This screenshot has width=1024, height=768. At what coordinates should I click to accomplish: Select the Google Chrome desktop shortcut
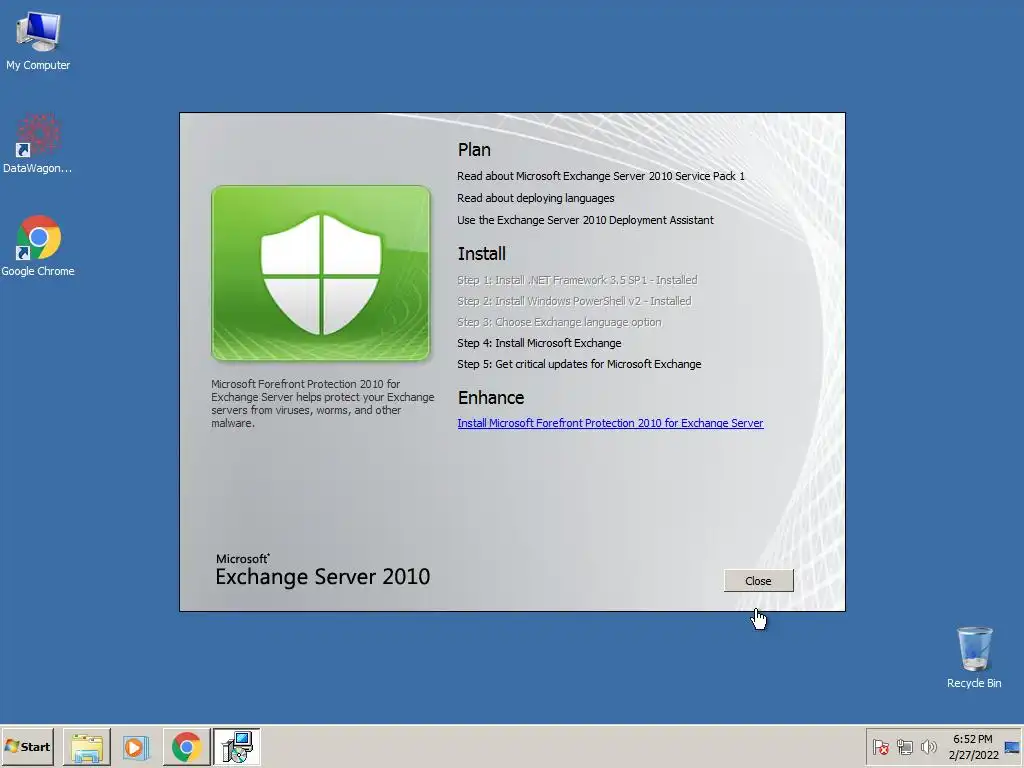[x=38, y=246]
